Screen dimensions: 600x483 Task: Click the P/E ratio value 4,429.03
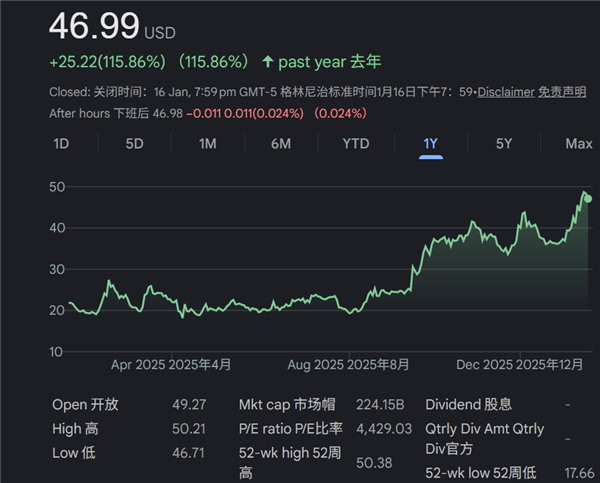coord(383,429)
